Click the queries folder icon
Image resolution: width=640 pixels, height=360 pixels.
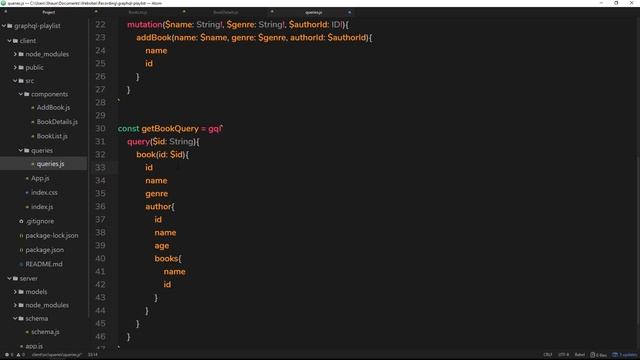tap(27, 151)
